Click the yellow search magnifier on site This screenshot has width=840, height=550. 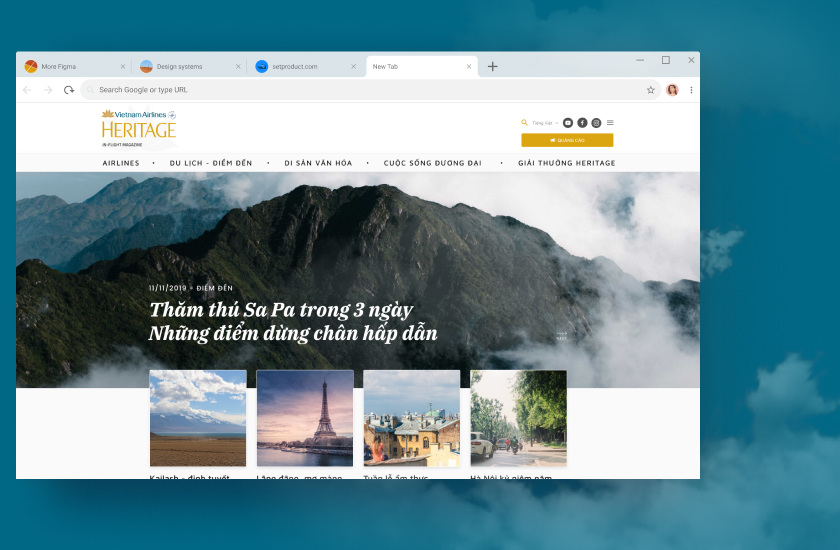point(524,123)
